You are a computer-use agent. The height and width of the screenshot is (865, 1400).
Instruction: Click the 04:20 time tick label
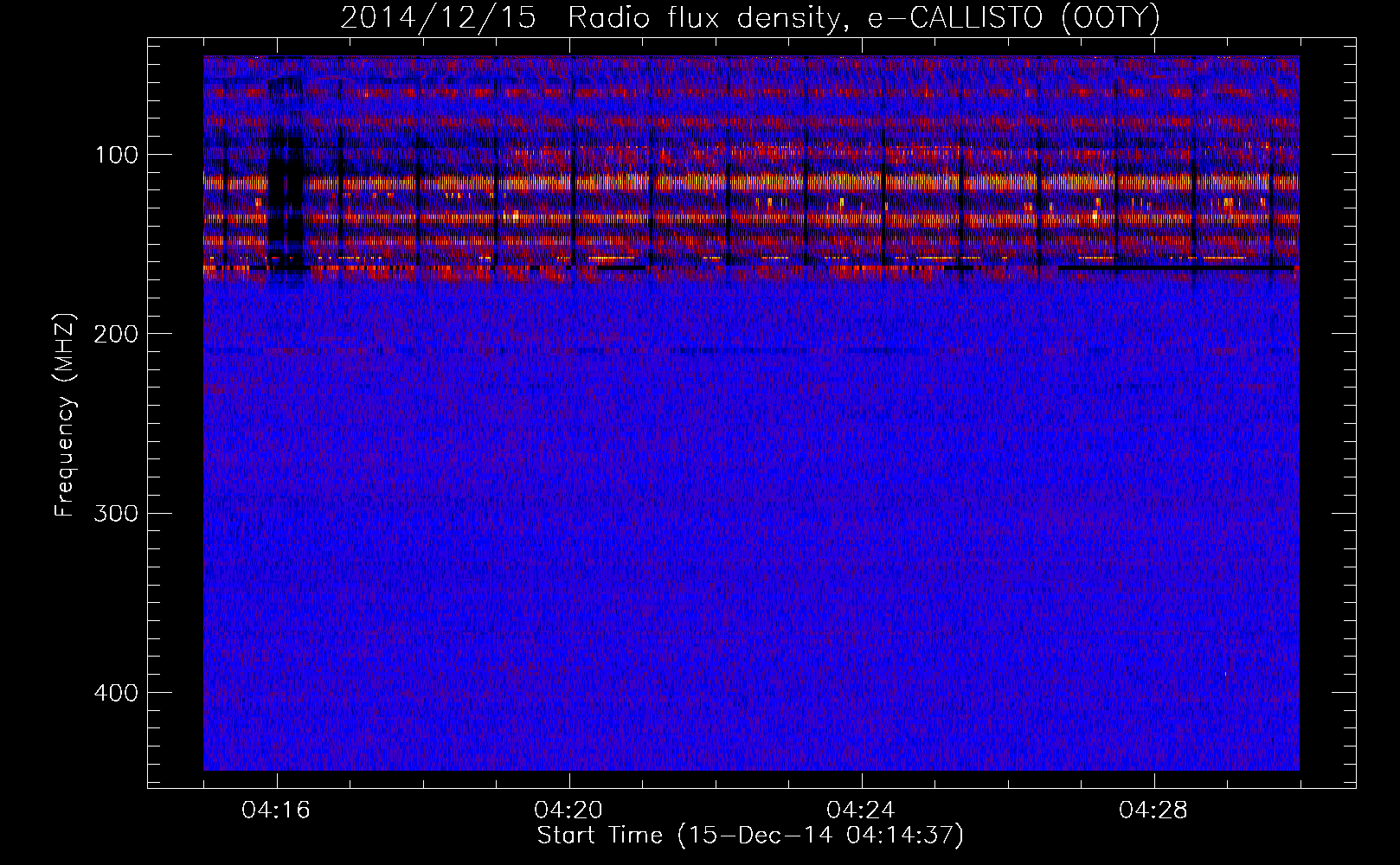tap(569, 811)
